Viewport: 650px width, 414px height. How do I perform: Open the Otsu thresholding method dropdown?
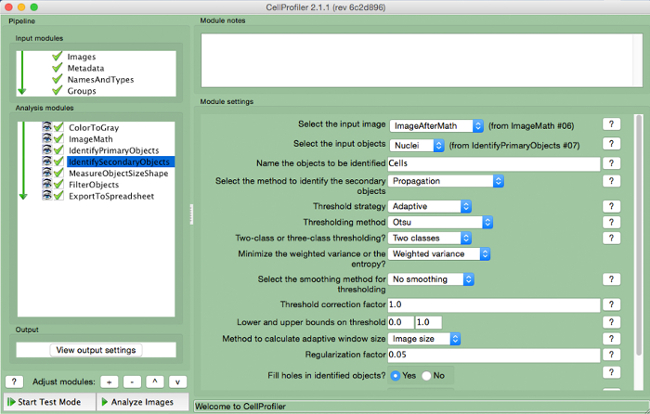point(440,222)
